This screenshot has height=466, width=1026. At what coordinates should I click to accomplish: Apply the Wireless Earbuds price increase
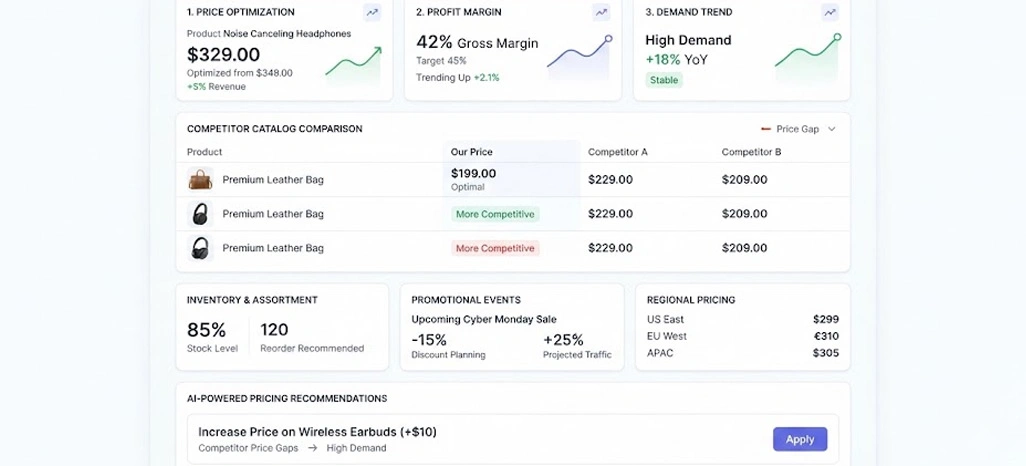click(800, 439)
